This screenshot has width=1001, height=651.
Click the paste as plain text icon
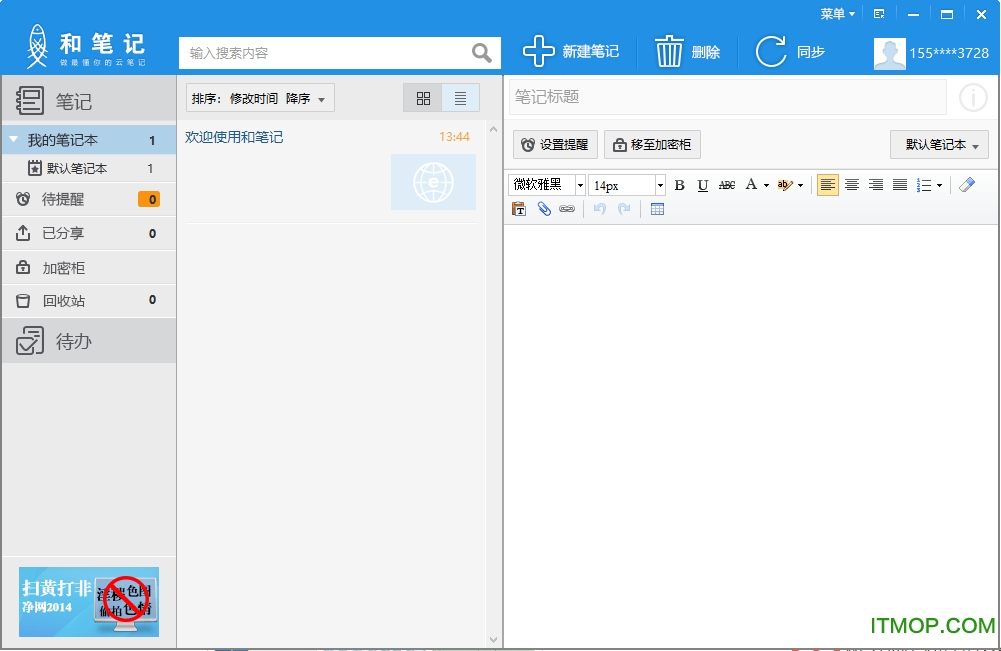pos(518,209)
